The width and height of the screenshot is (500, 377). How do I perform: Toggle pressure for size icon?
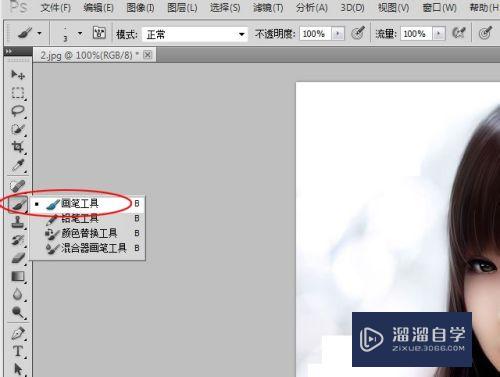click(485, 33)
